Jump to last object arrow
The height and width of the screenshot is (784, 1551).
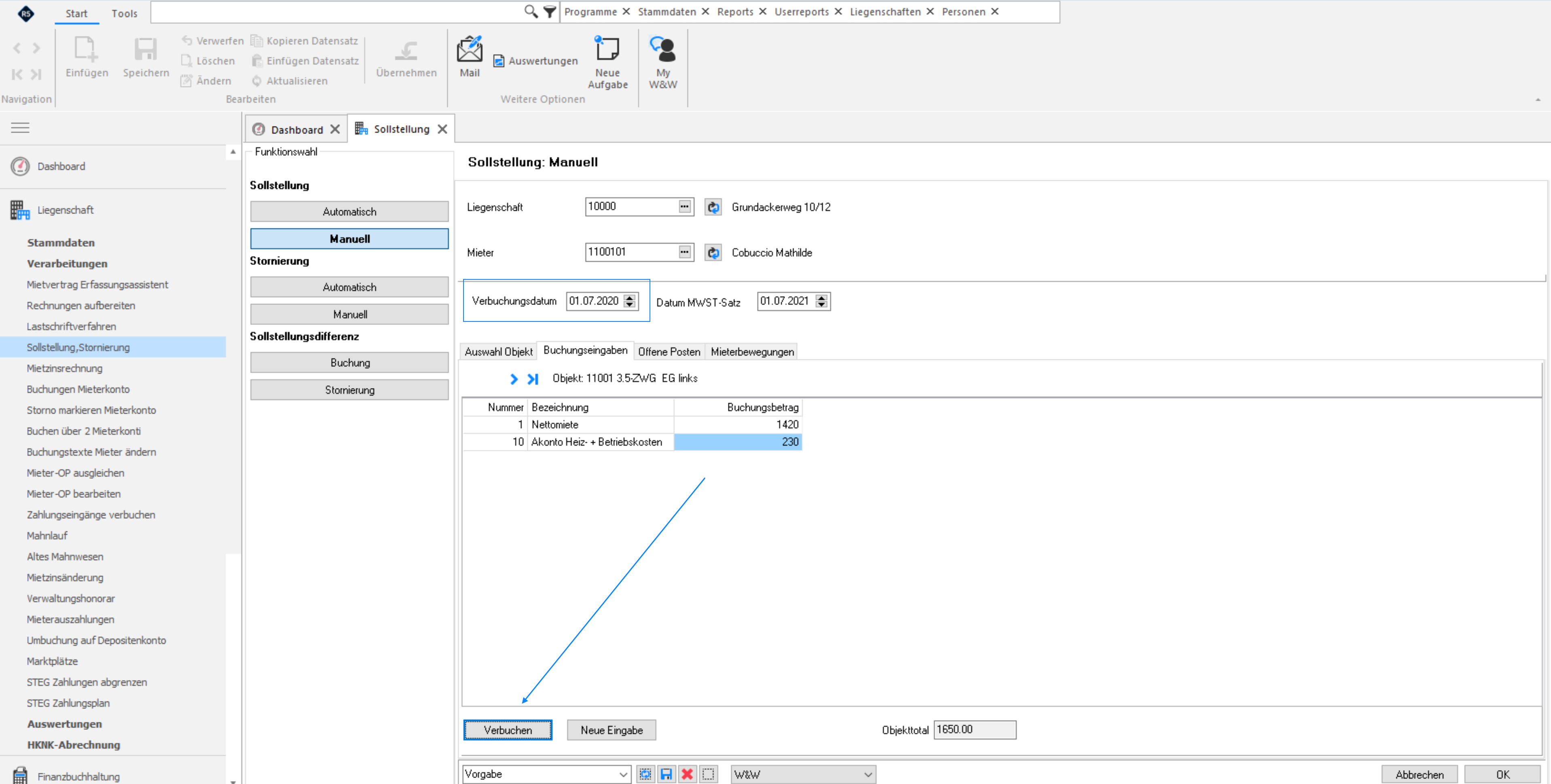coord(532,379)
